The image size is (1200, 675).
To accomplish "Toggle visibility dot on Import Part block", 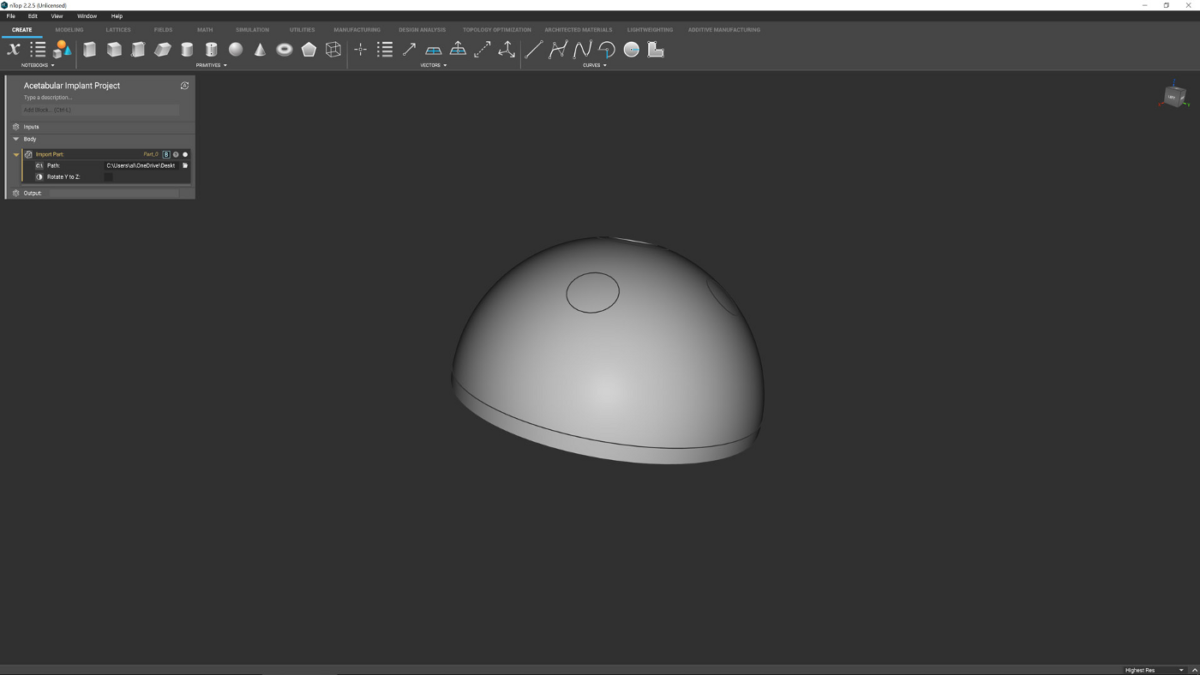I will [x=185, y=154].
